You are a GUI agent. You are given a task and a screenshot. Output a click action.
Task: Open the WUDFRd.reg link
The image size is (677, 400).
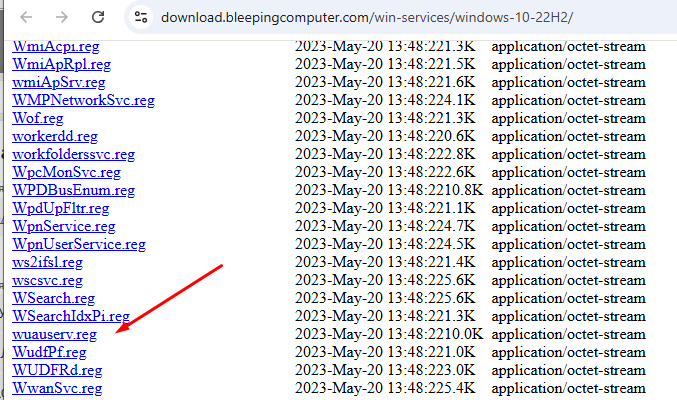[x=57, y=370]
